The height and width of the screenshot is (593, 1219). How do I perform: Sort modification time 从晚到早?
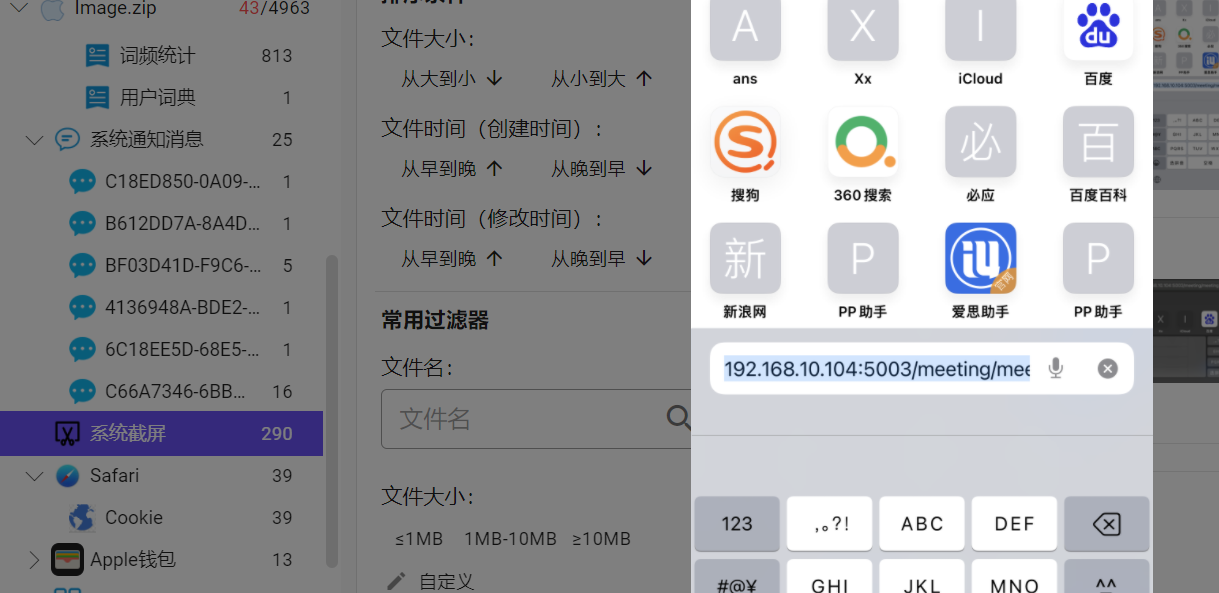pyautogui.click(x=601, y=259)
